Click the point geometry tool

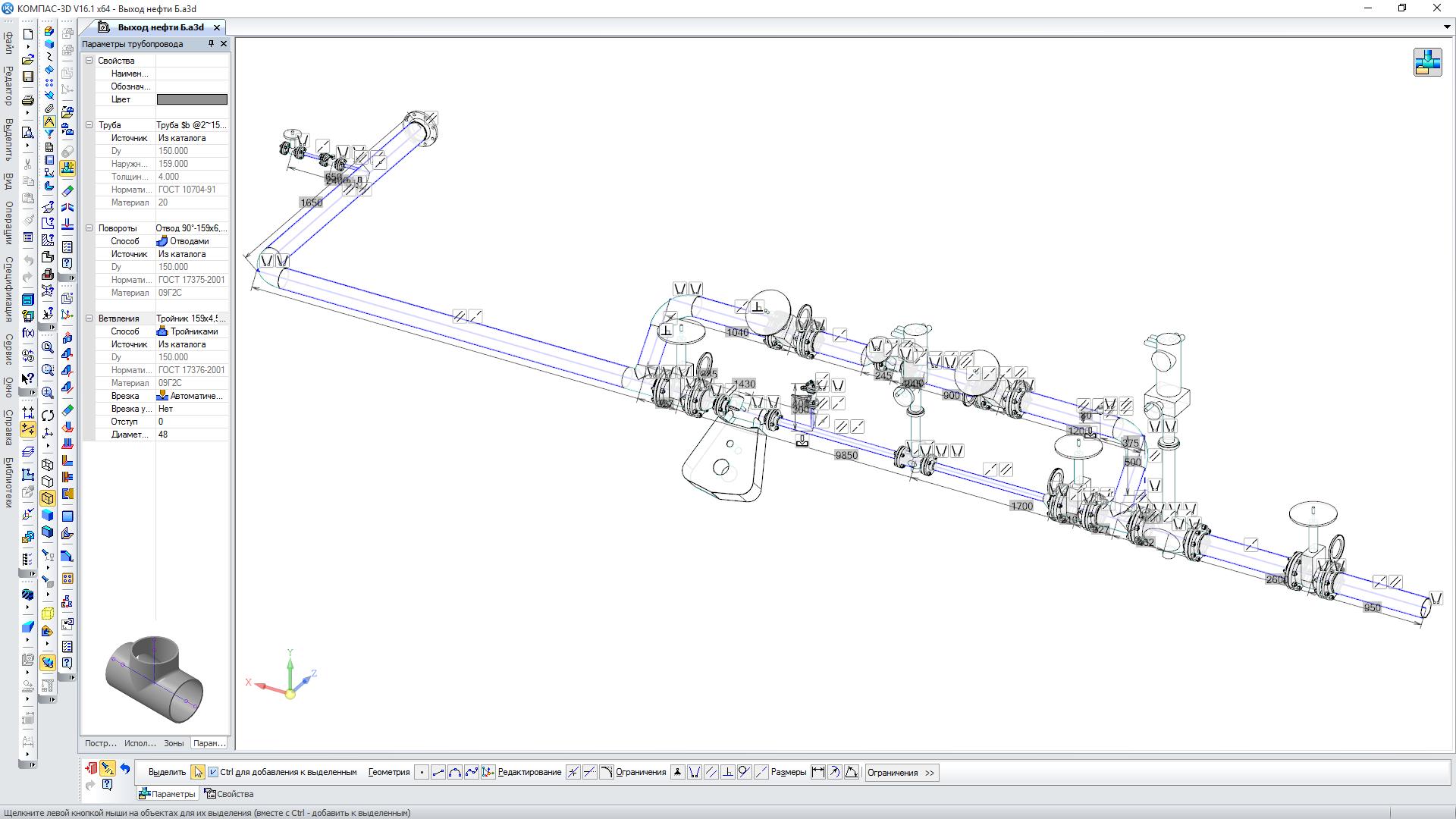422,772
